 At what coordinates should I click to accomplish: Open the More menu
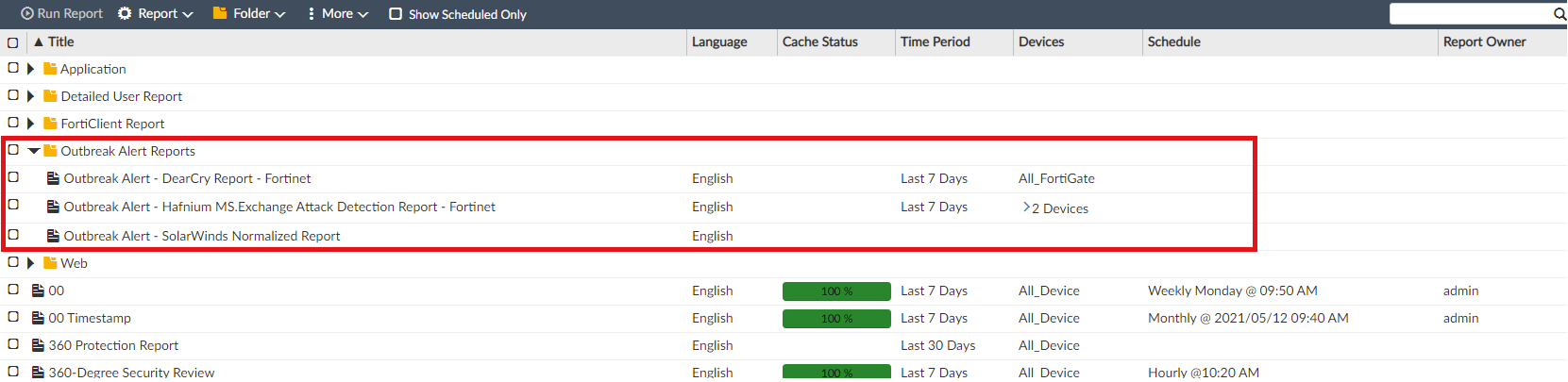point(337,14)
